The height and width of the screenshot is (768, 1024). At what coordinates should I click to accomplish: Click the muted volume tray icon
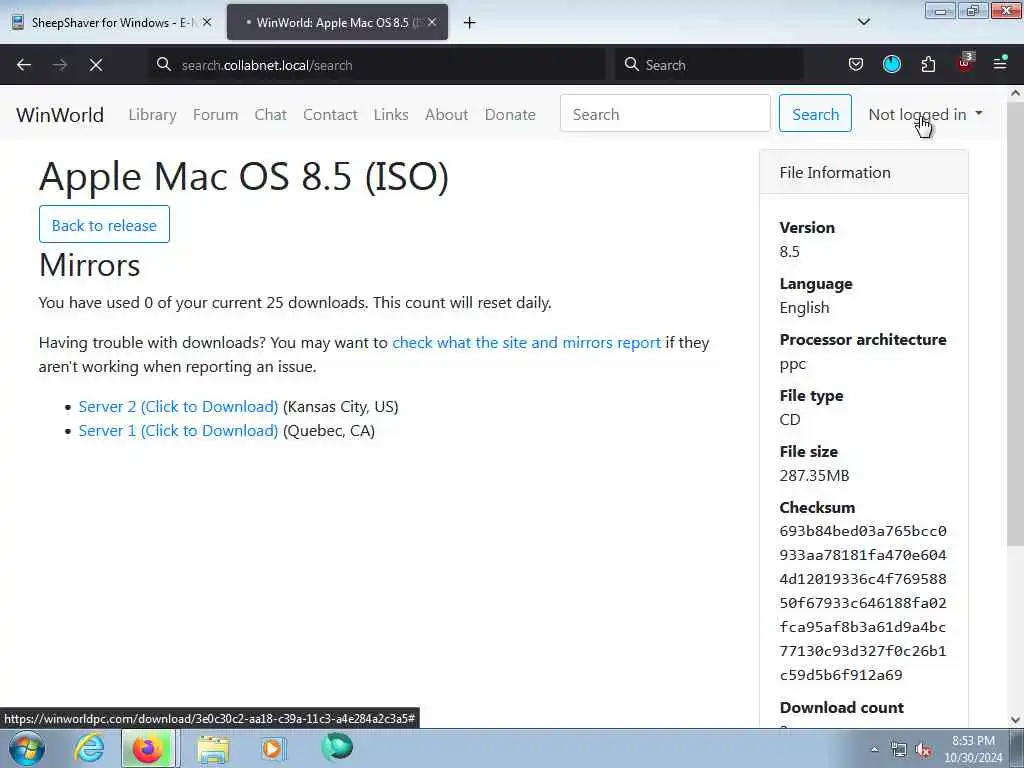[x=923, y=749]
